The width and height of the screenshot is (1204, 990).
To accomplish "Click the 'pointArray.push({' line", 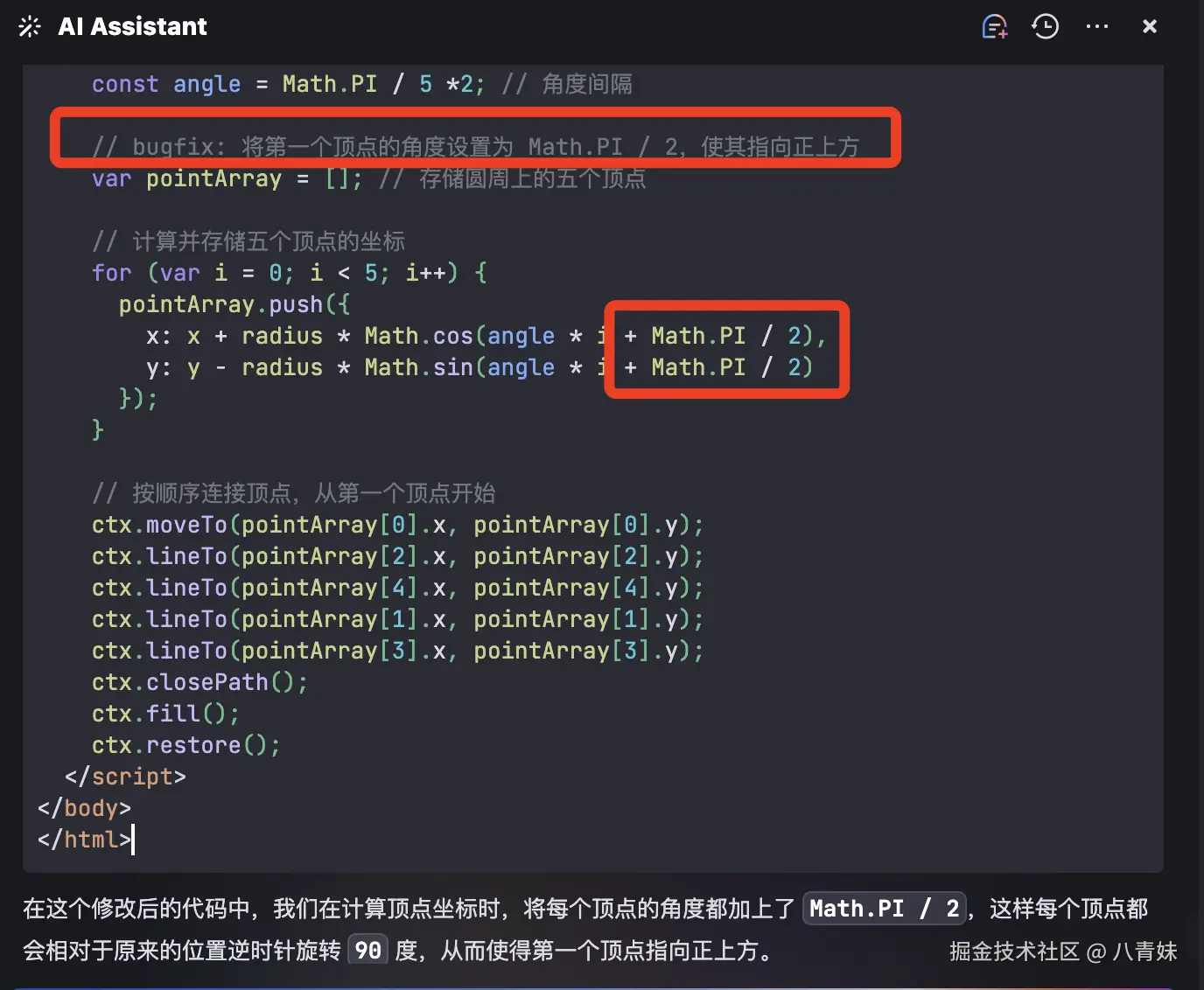I will [x=234, y=304].
